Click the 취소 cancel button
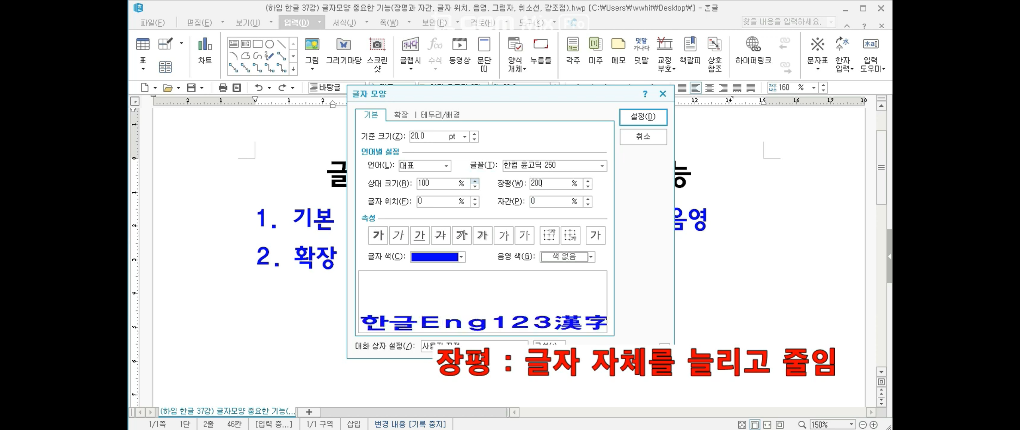1020x430 pixels. tap(642, 136)
